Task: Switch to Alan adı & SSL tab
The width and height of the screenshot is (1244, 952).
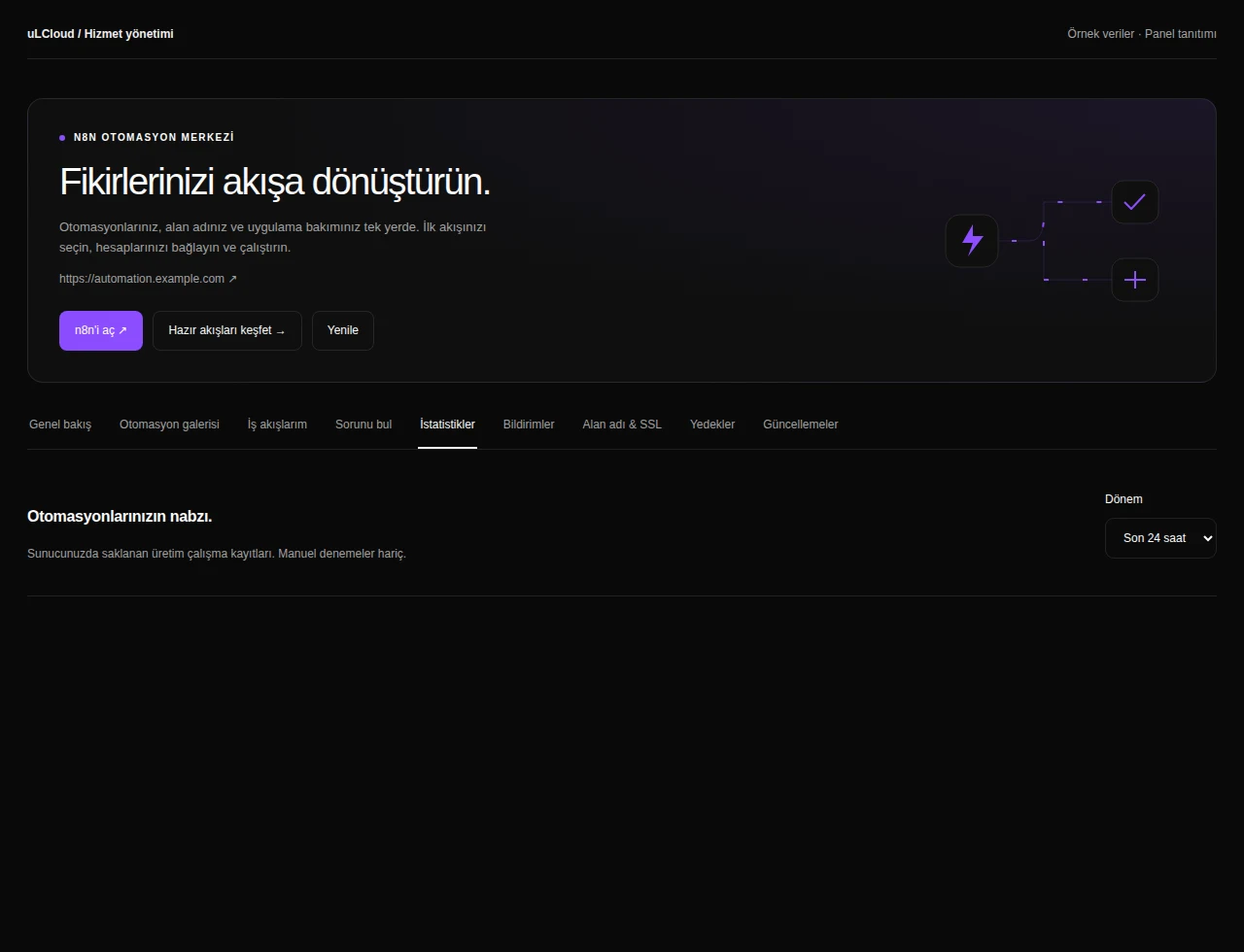Action: coord(622,425)
